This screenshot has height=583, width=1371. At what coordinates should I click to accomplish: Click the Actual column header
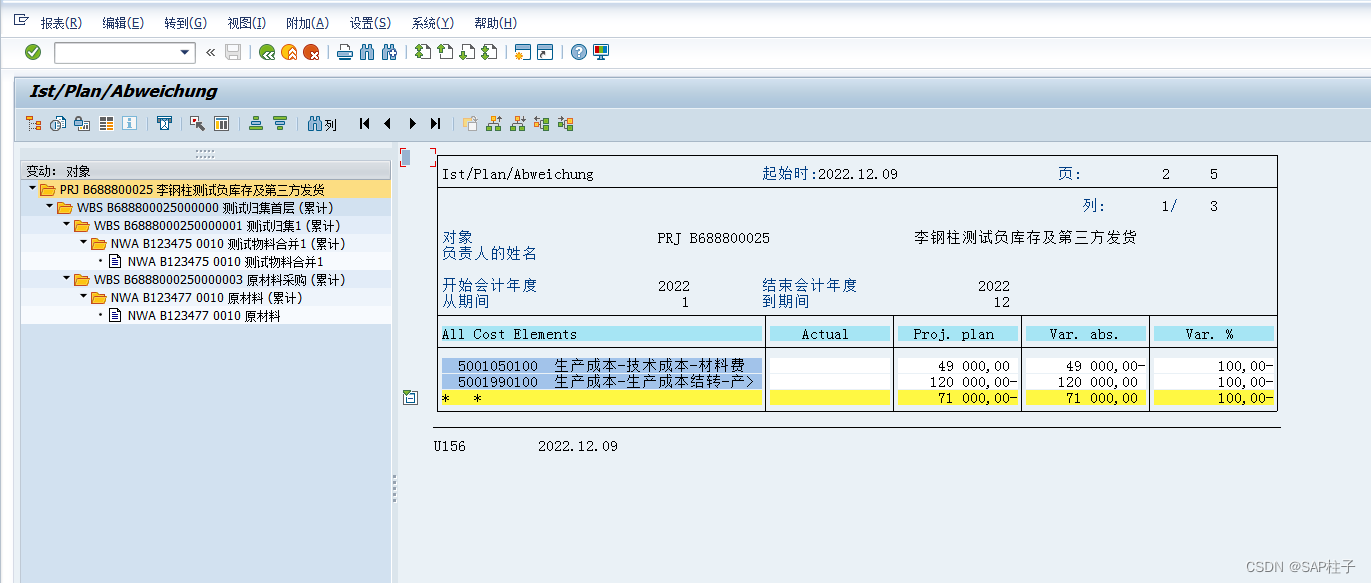[829, 334]
